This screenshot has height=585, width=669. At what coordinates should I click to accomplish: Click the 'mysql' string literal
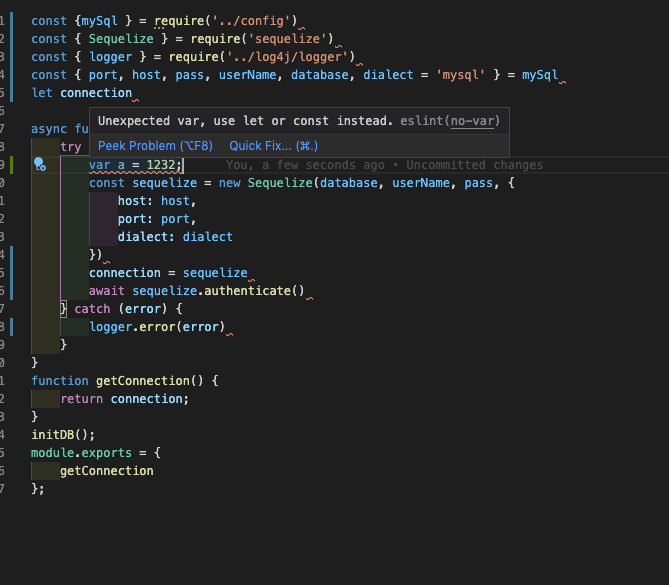point(460,75)
